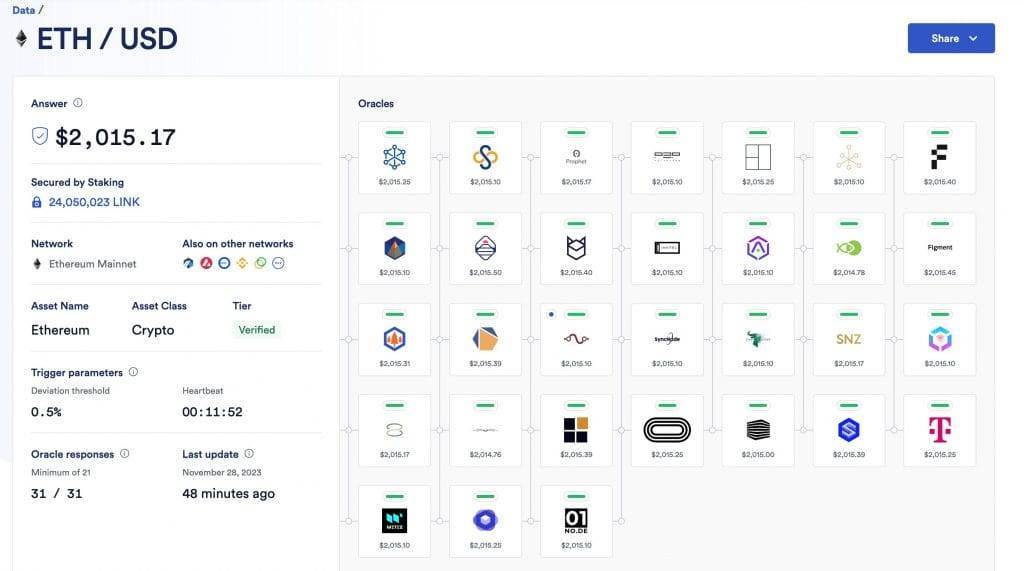Open the blue snowflake hexagon oracle card
Image resolution: width=1024 pixels, height=571 pixels.
click(x=394, y=157)
